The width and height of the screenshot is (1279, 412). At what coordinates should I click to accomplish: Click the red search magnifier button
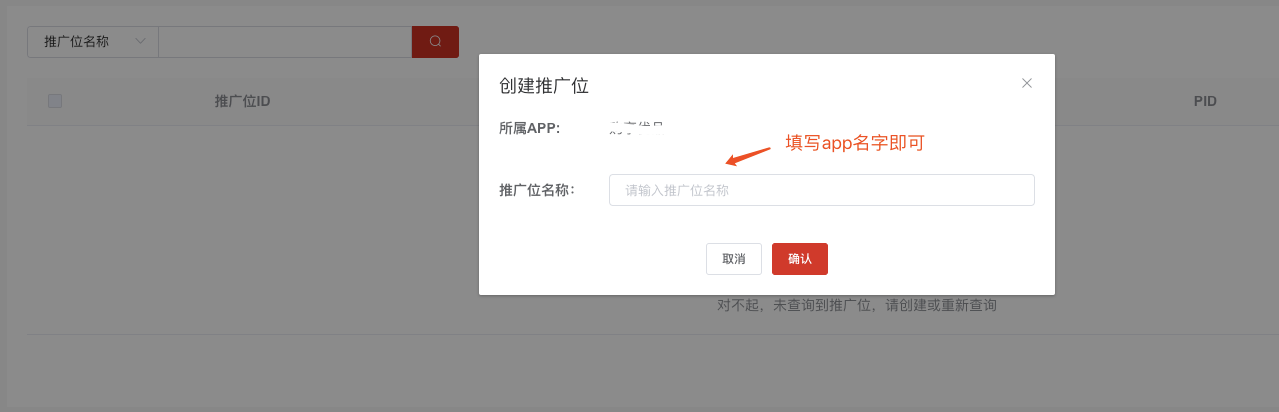click(x=435, y=42)
